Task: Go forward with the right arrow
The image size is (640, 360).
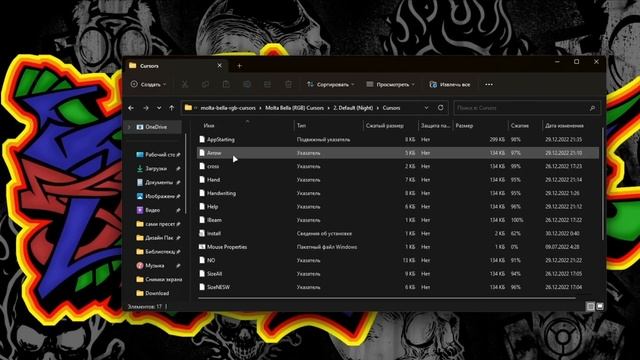Action: click(x=146, y=108)
